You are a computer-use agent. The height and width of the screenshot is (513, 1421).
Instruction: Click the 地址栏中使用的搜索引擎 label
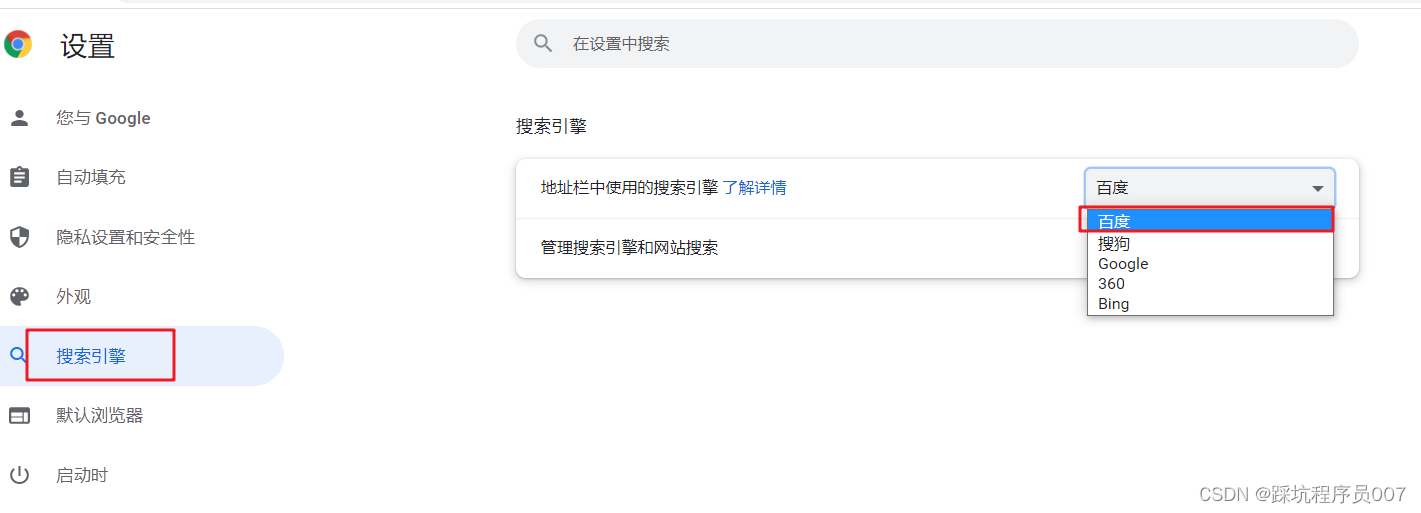629,187
